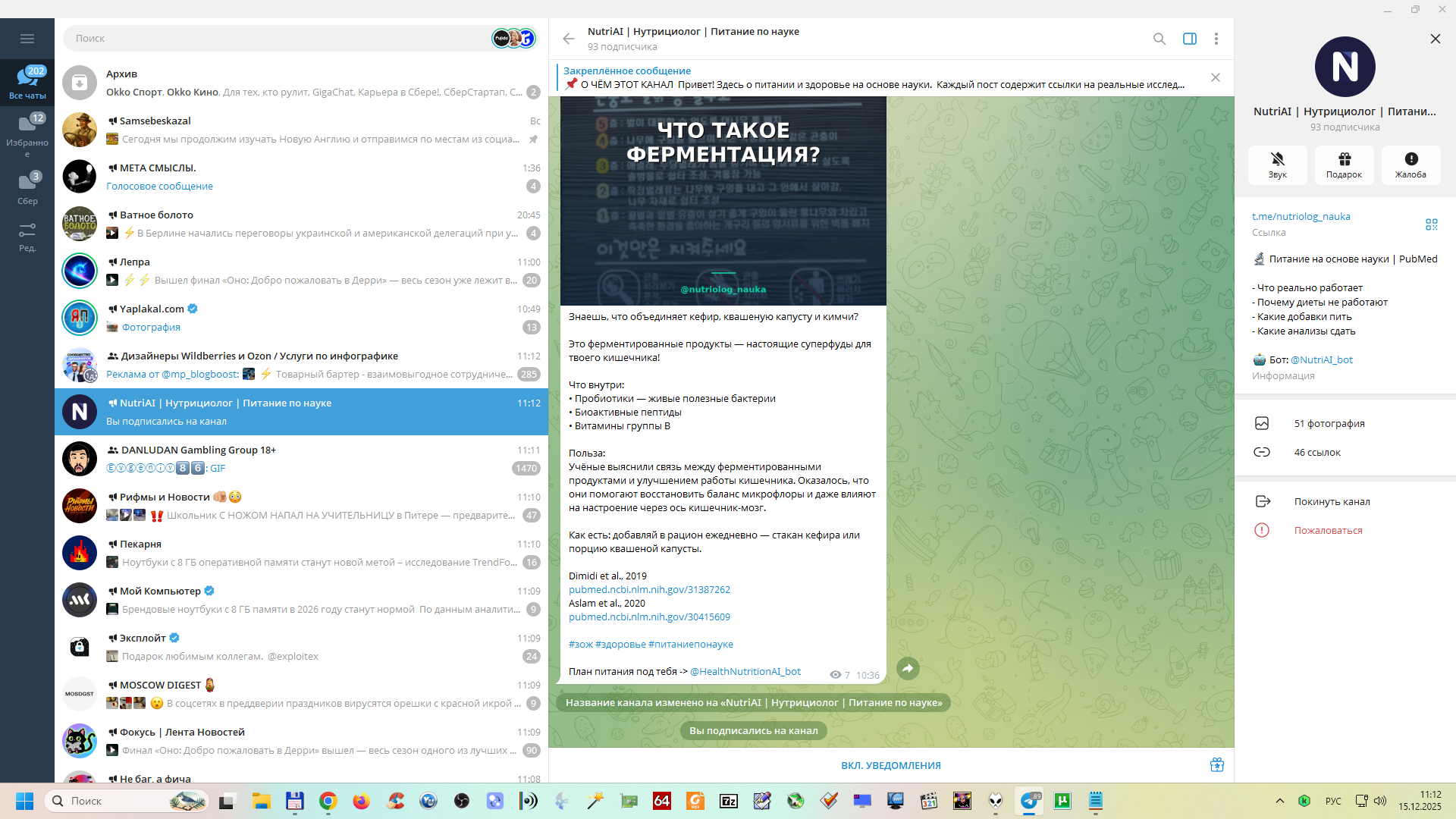Open the 51 фотография media list
1456x819 pixels.
pyautogui.click(x=1329, y=423)
